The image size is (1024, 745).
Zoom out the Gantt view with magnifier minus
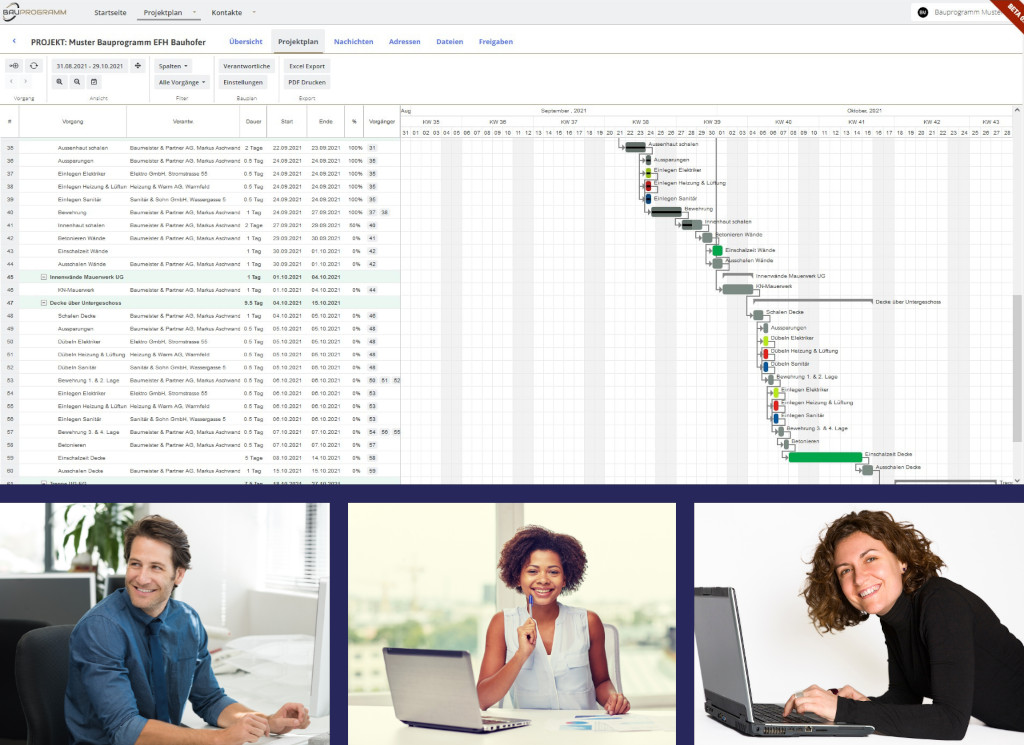tap(77, 82)
